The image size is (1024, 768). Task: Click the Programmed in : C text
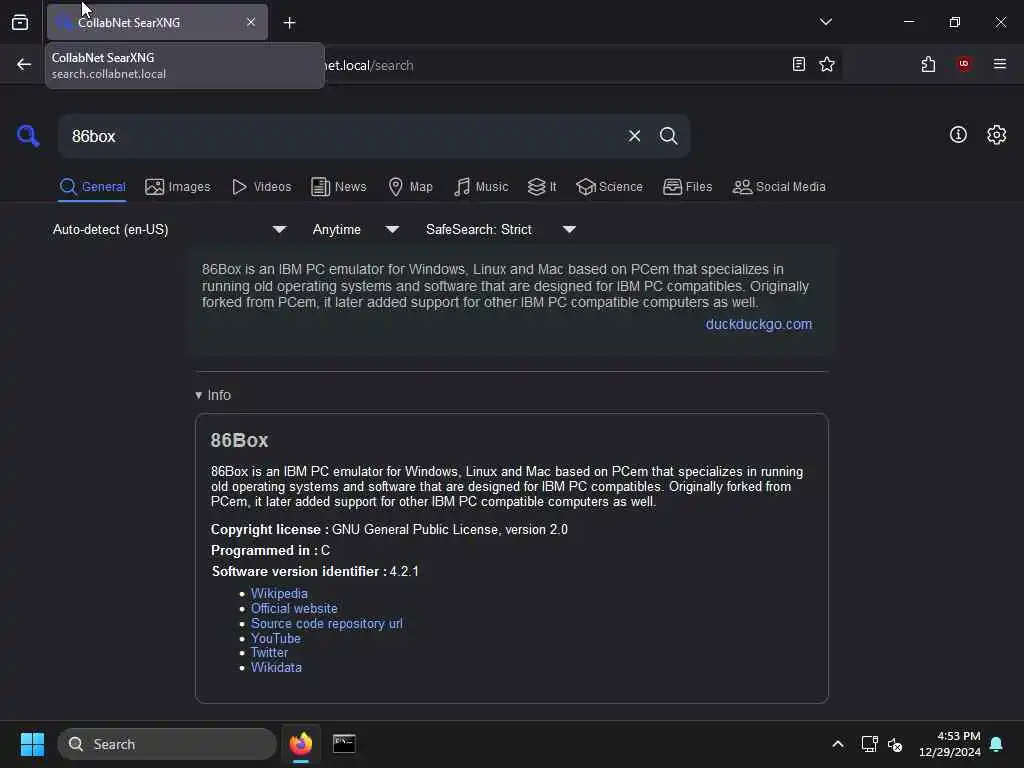pyautogui.click(x=270, y=550)
